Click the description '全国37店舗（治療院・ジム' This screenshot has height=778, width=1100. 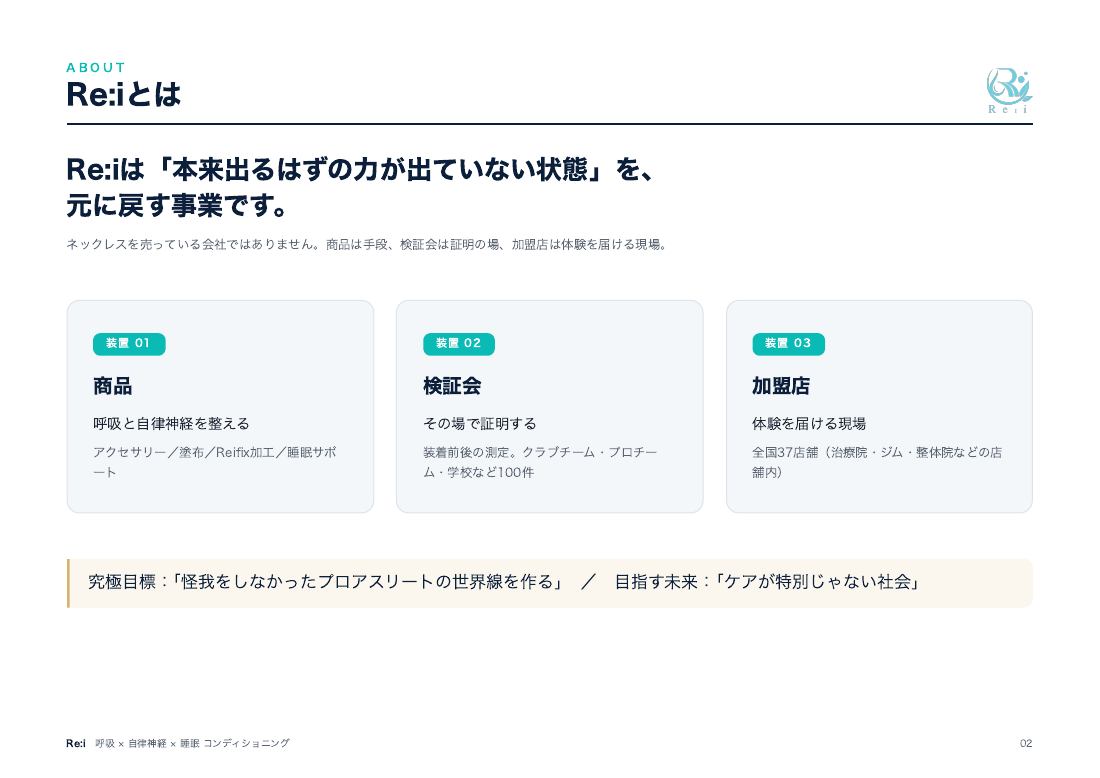coord(877,462)
